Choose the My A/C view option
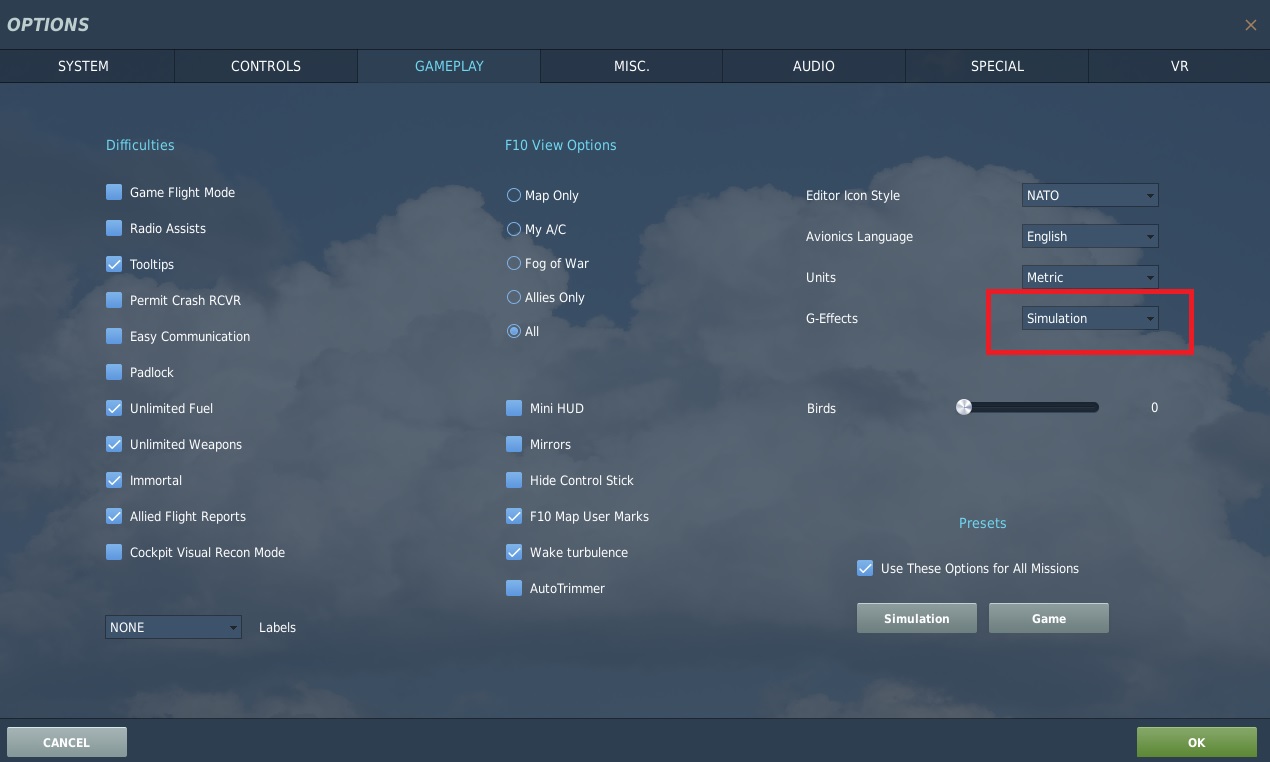 [x=514, y=229]
